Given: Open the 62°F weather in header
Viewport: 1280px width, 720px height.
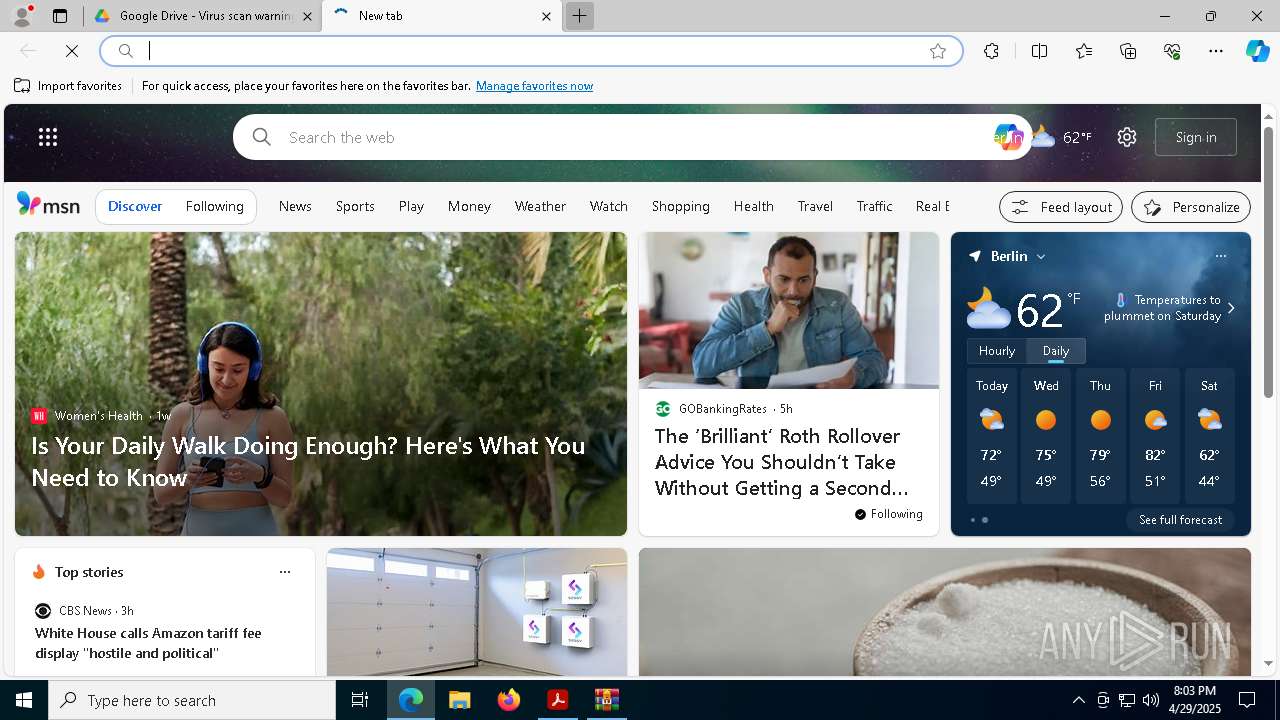Looking at the screenshot, I should pos(1063,137).
